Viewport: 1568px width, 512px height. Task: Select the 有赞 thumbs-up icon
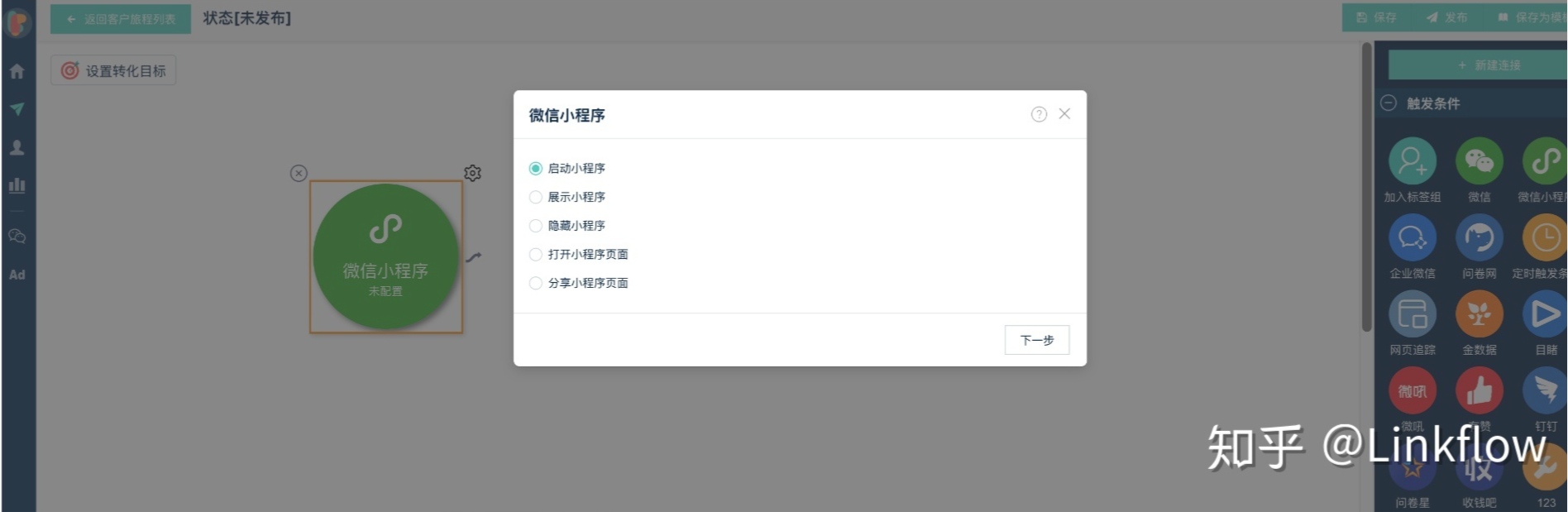pos(1480,391)
